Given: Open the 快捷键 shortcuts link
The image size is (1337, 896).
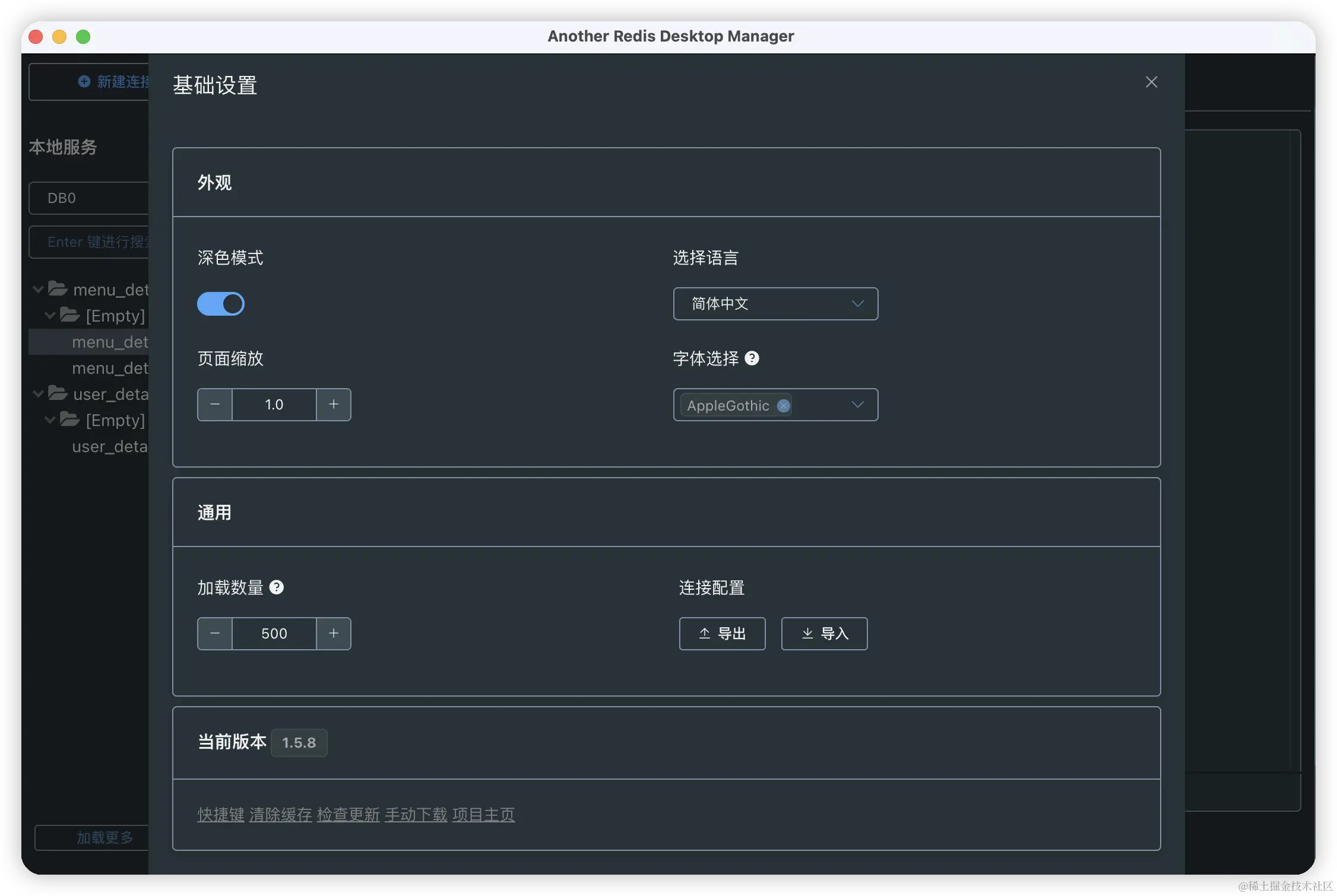Looking at the screenshot, I should tap(221, 815).
